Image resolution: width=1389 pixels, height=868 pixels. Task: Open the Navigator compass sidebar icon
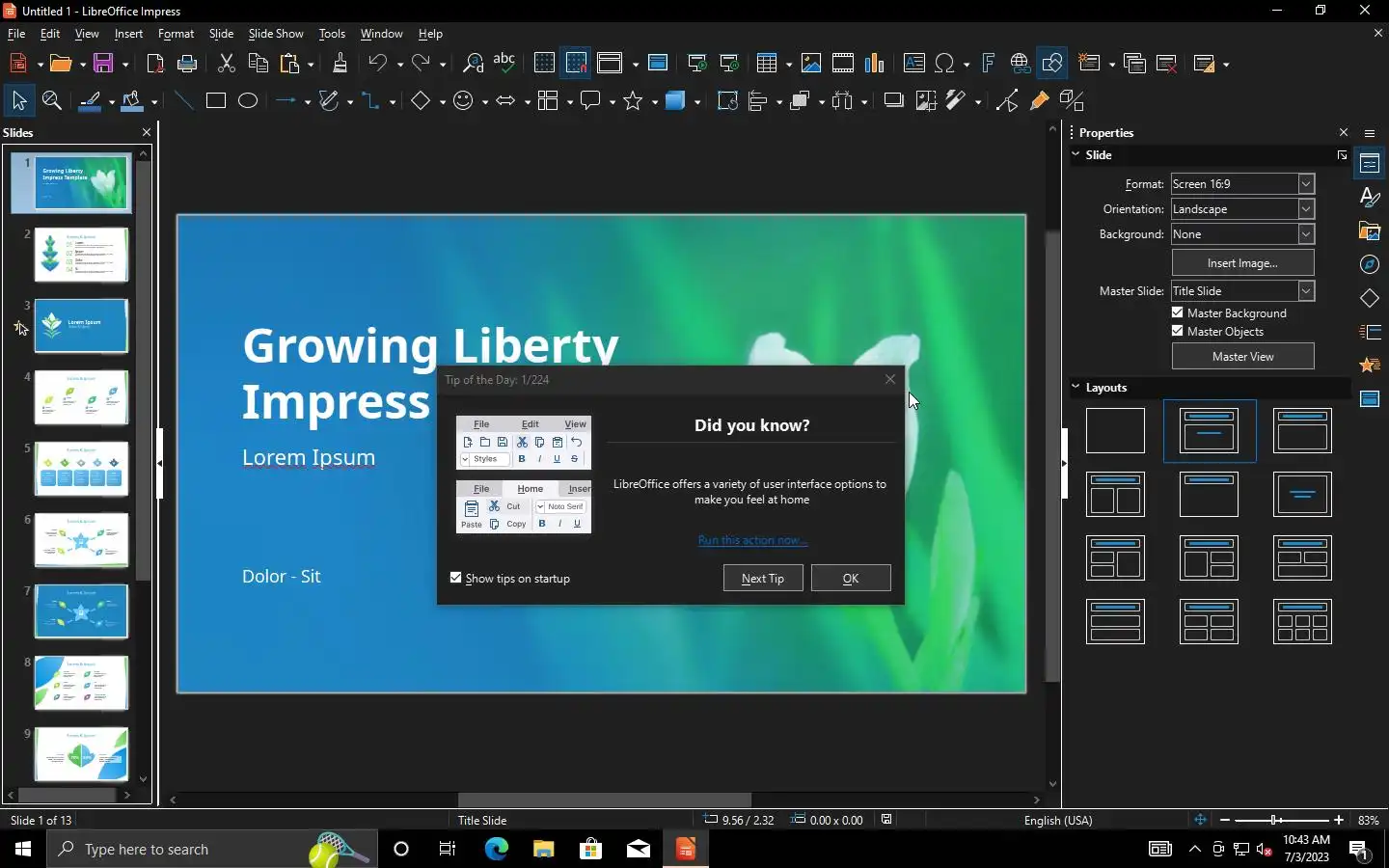click(x=1370, y=264)
